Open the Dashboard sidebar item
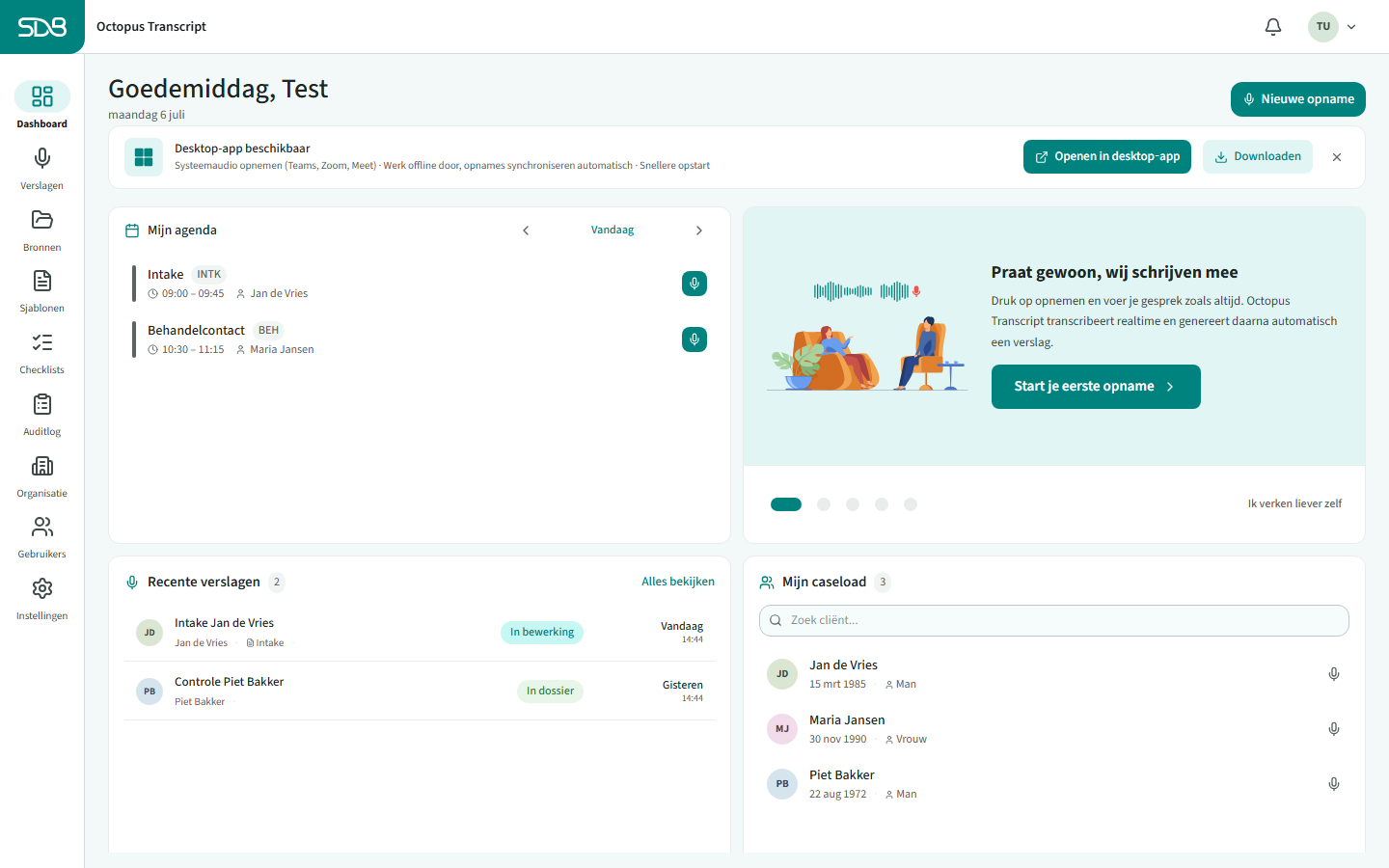This screenshot has height=868, width=1389. point(41,105)
